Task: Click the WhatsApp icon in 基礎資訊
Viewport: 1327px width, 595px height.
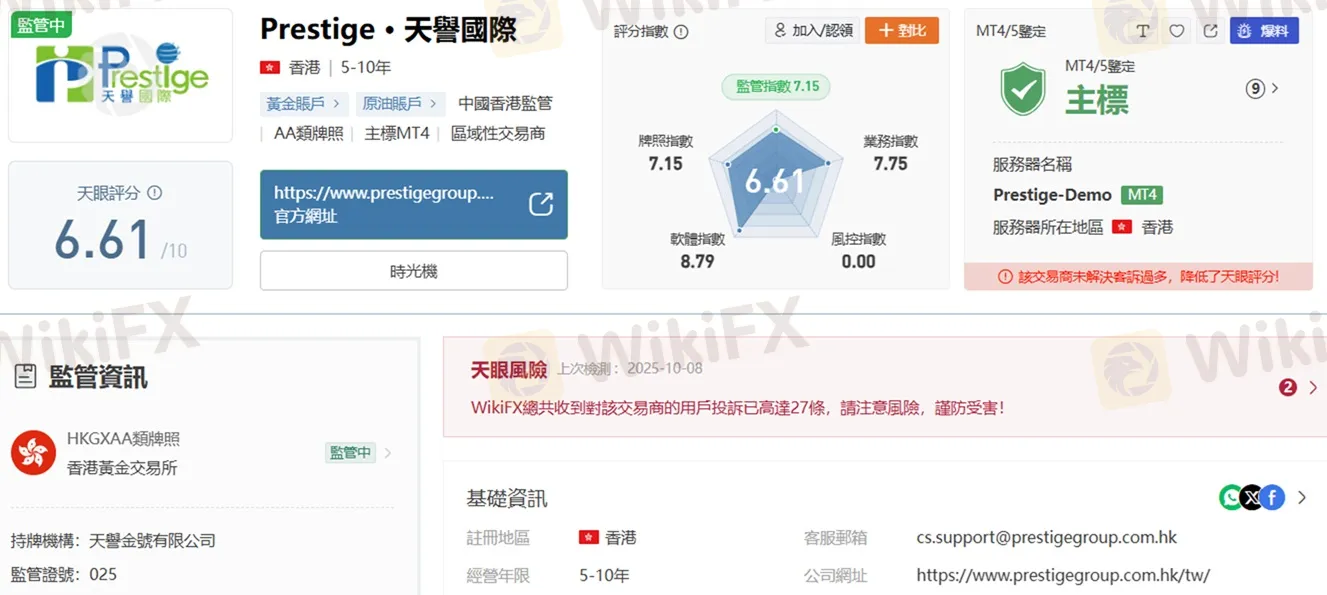Action: tap(1231, 497)
